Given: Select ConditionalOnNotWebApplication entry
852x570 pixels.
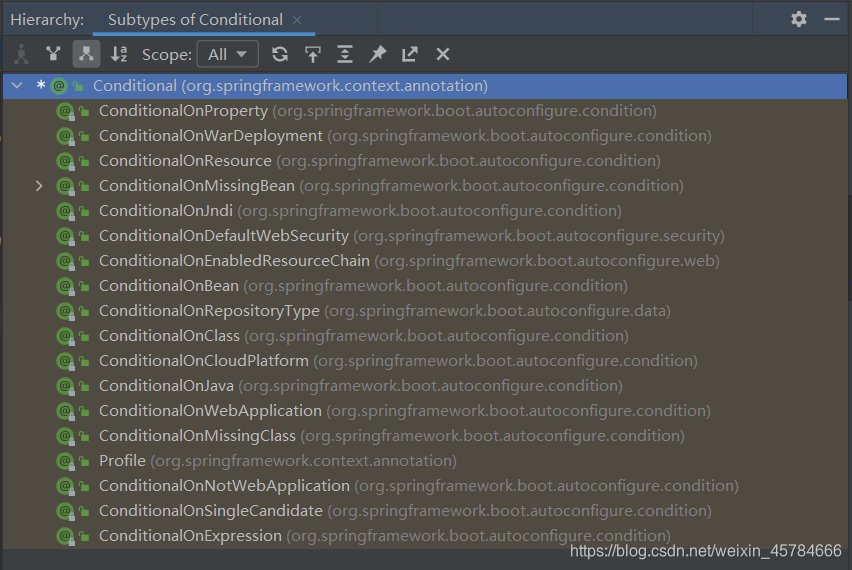Looking at the screenshot, I should (x=425, y=486).
